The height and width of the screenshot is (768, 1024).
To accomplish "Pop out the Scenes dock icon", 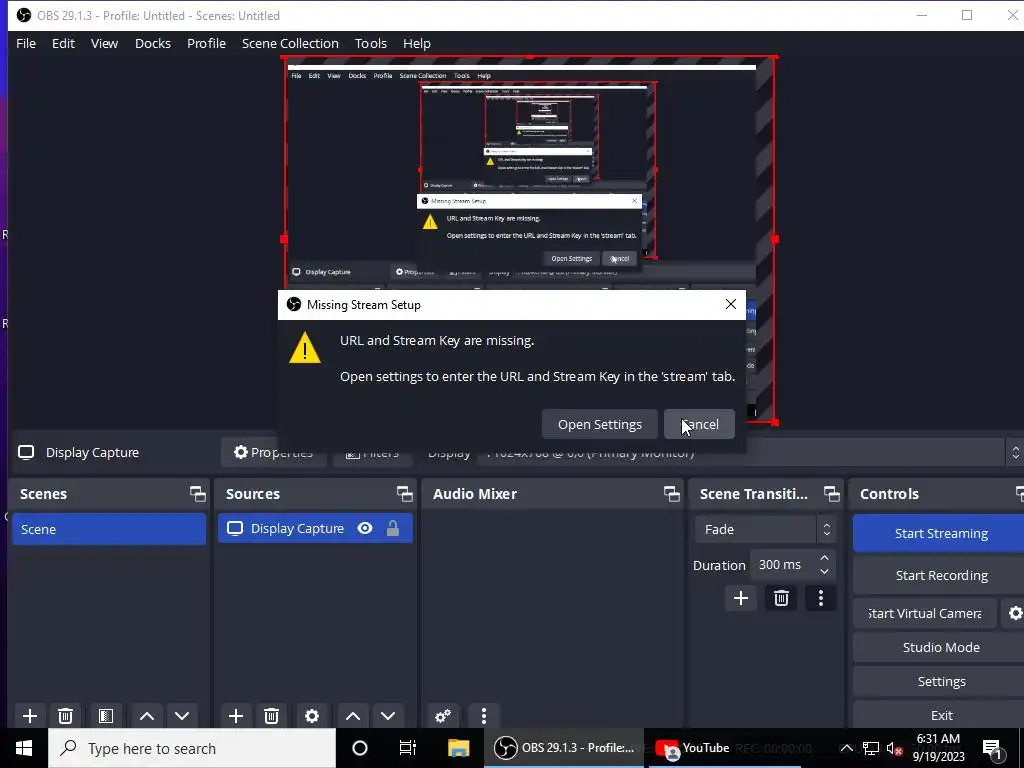I will pos(197,494).
